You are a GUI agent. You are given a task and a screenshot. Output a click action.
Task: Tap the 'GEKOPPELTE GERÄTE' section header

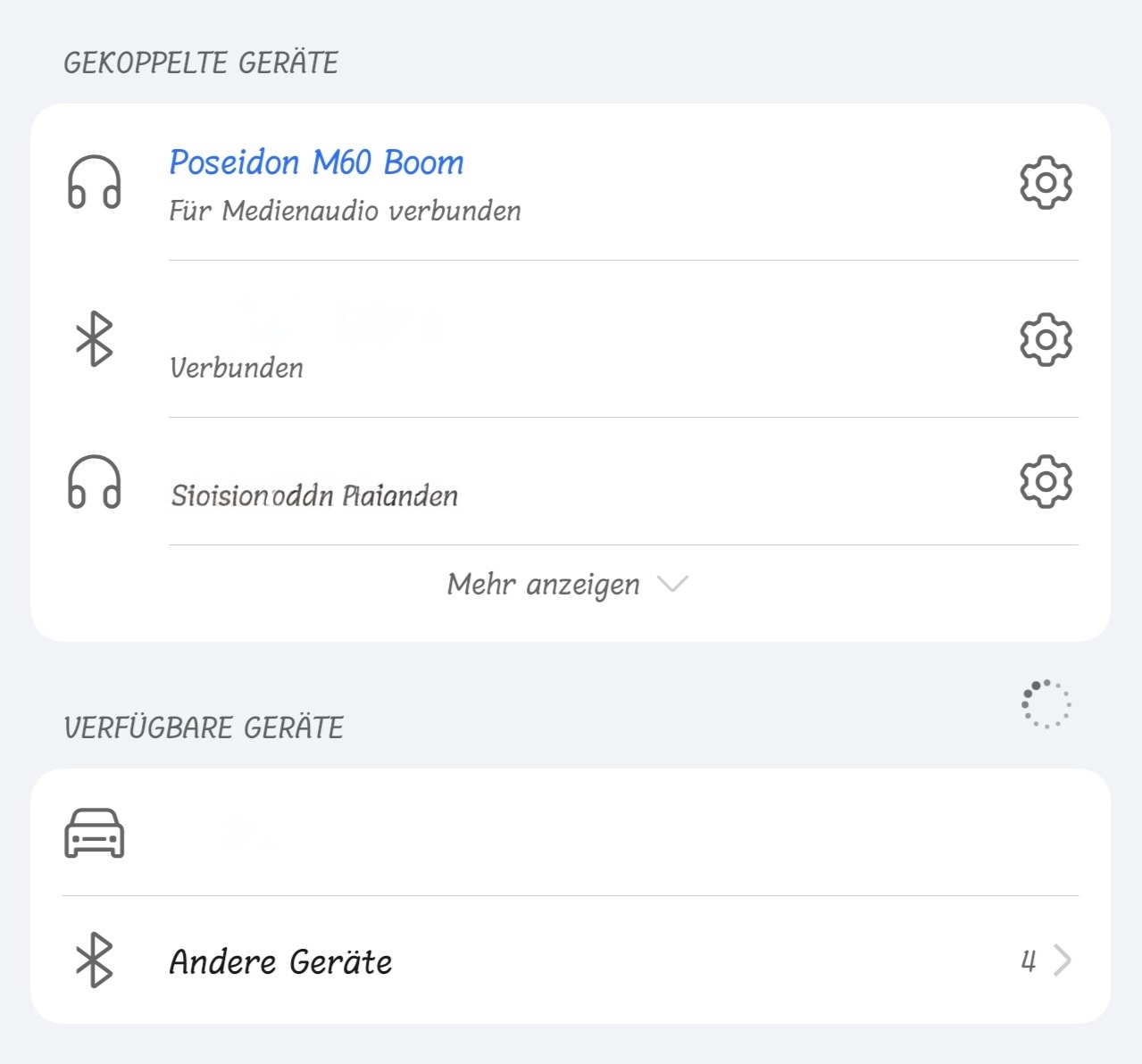(201, 62)
